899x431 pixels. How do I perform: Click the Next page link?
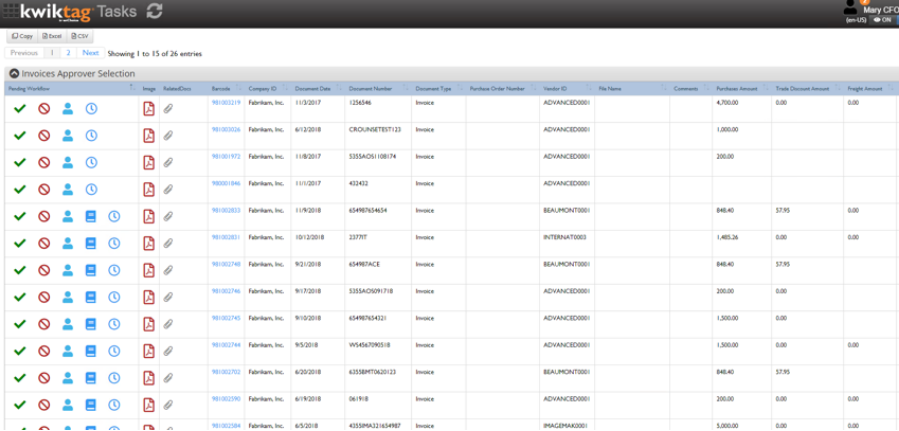91,53
